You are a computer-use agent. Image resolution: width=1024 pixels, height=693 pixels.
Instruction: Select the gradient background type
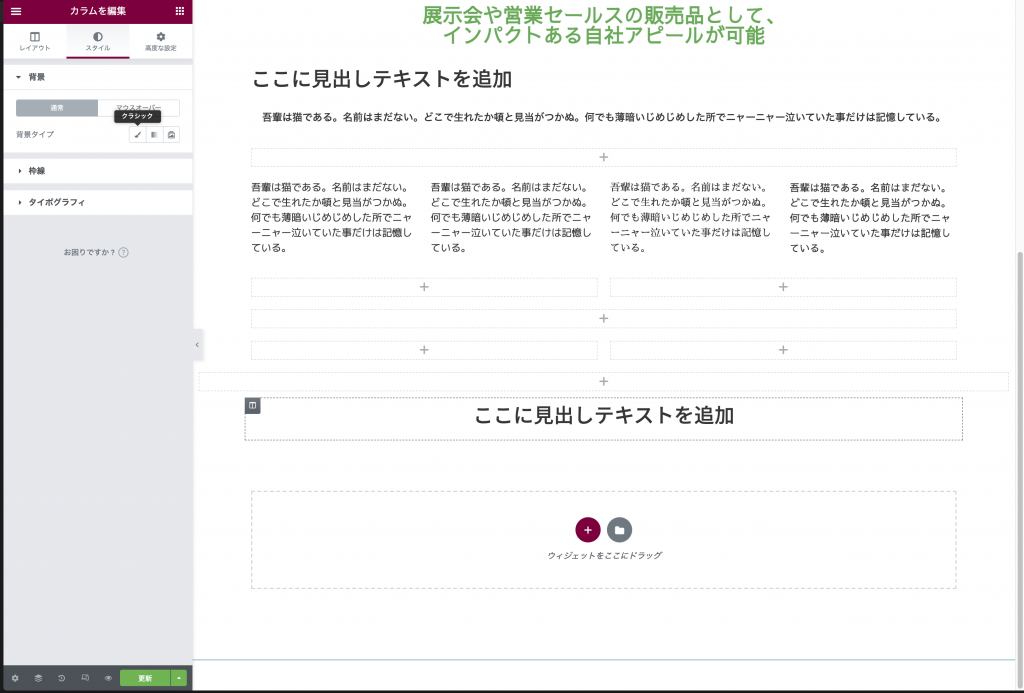[154, 134]
